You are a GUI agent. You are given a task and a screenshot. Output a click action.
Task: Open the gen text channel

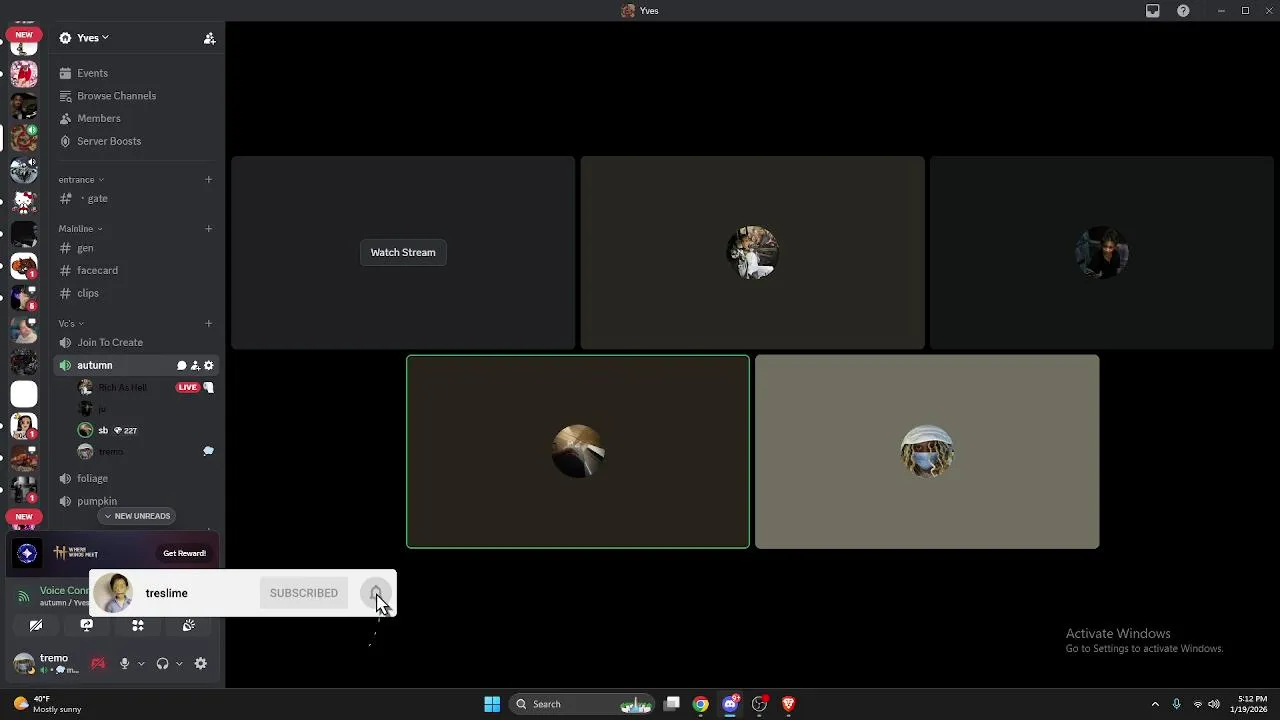pos(137,248)
